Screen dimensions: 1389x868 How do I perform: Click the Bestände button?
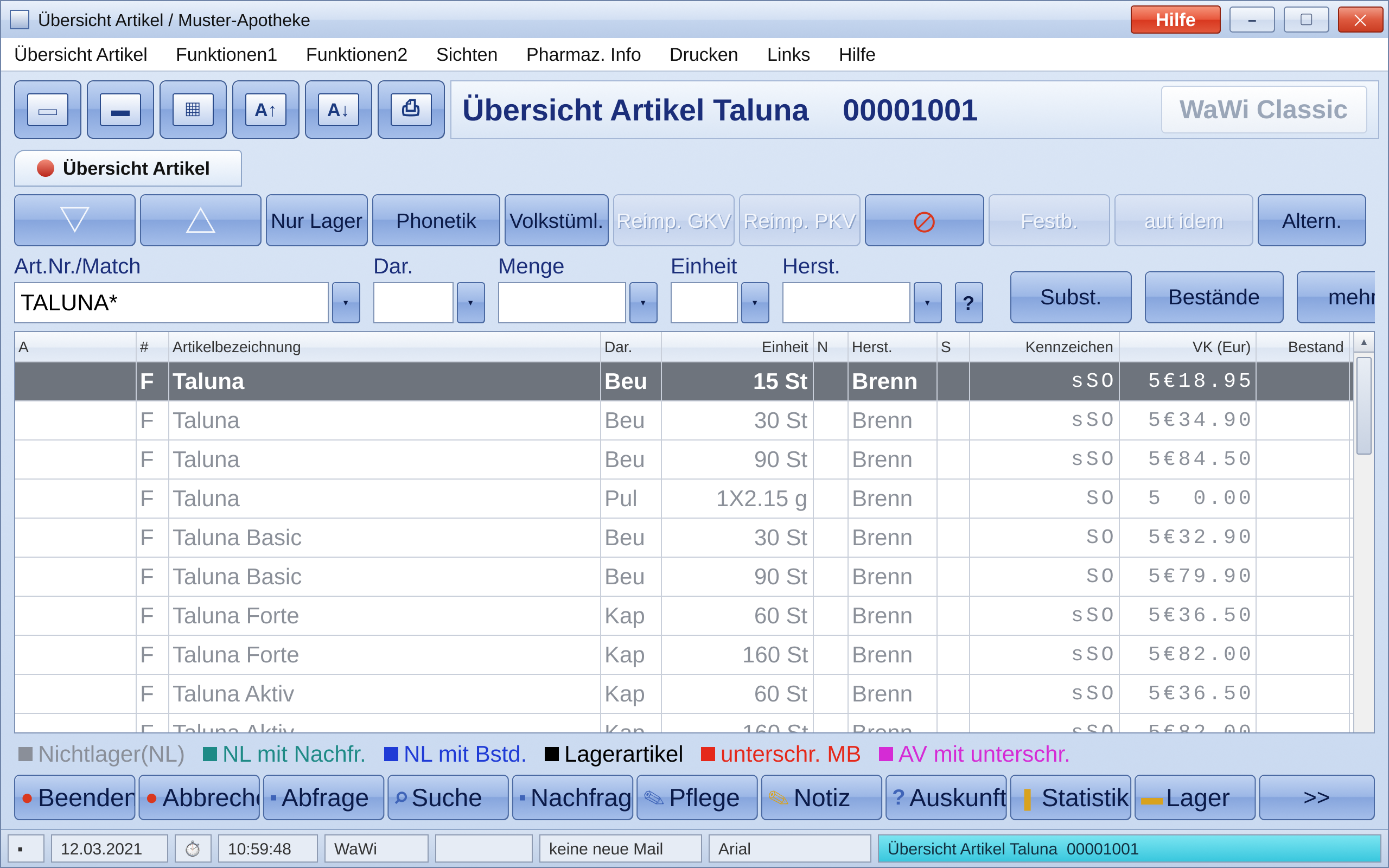point(1214,297)
